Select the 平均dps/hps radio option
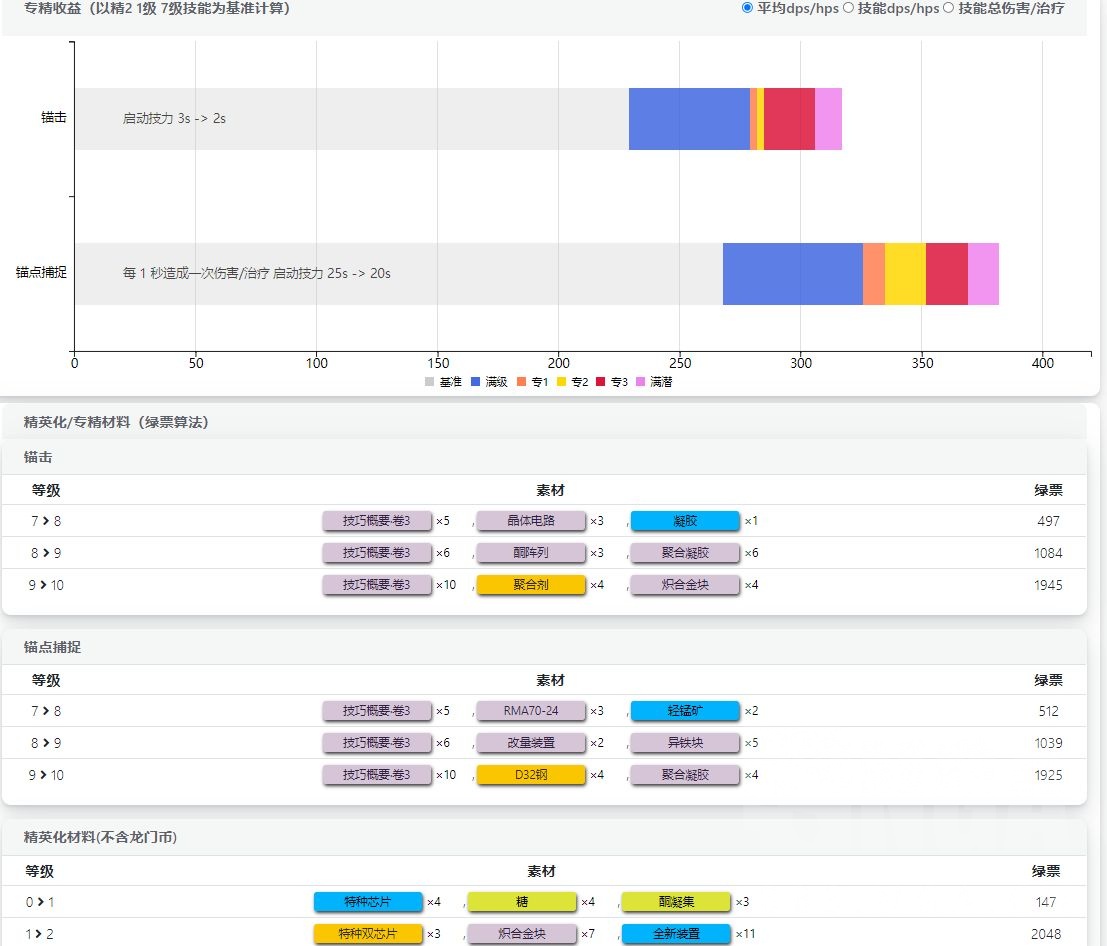Viewport: 1107px width, 946px height. point(747,8)
